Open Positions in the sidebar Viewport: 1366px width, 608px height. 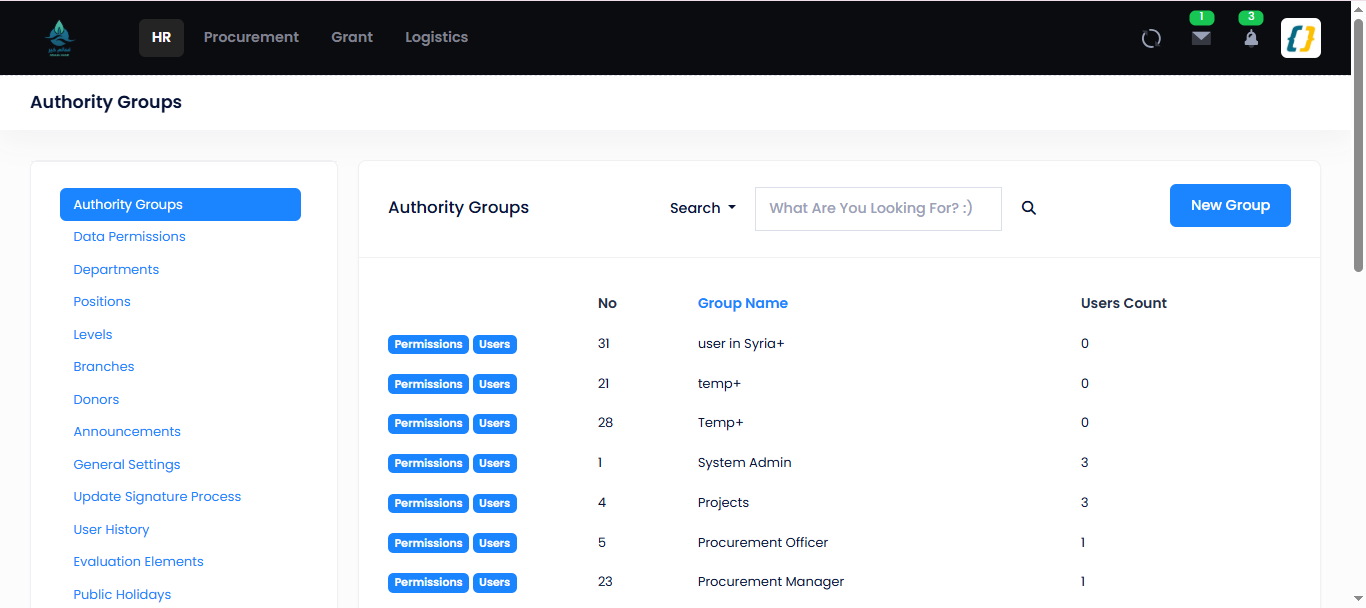(x=102, y=302)
